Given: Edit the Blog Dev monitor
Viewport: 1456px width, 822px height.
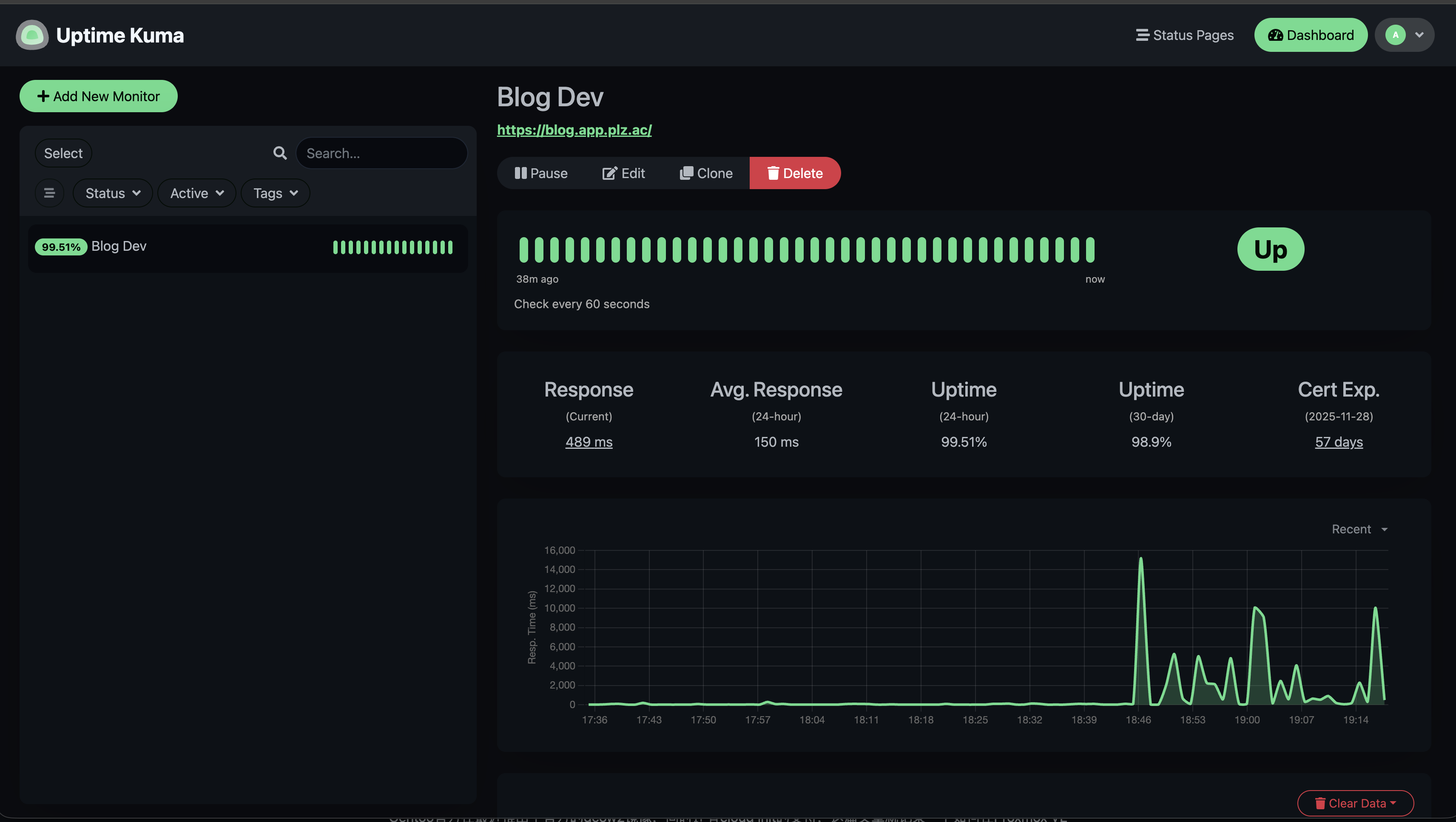Looking at the screenshot, I should click(x=623, y=173).
